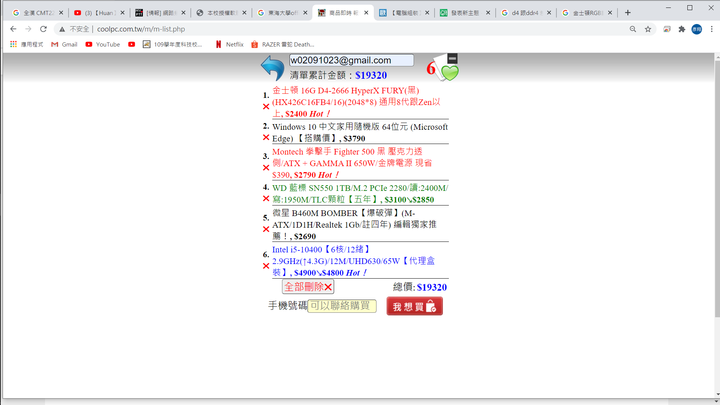This screenshot has height=405, width=720.
Task: Remove item 4 WD SN550 1TB SSD
Action: pyautogui.click(x=266, y=198)
